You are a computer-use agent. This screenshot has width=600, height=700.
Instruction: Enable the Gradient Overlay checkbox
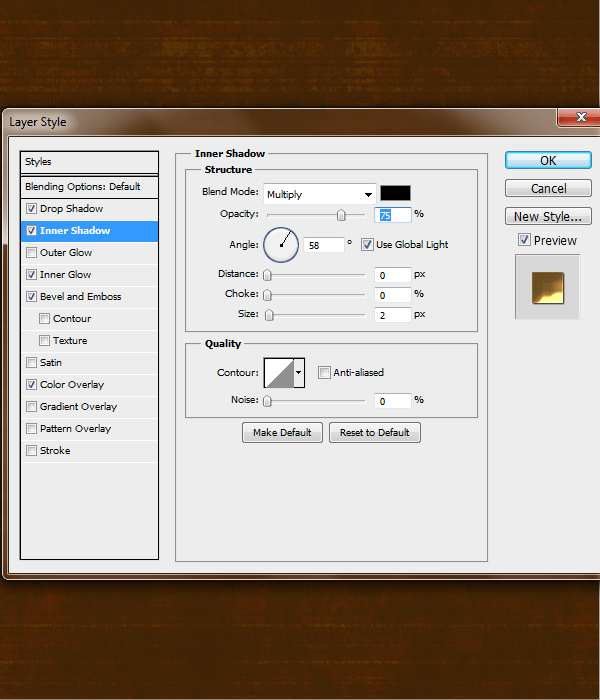tap(31, 407)
